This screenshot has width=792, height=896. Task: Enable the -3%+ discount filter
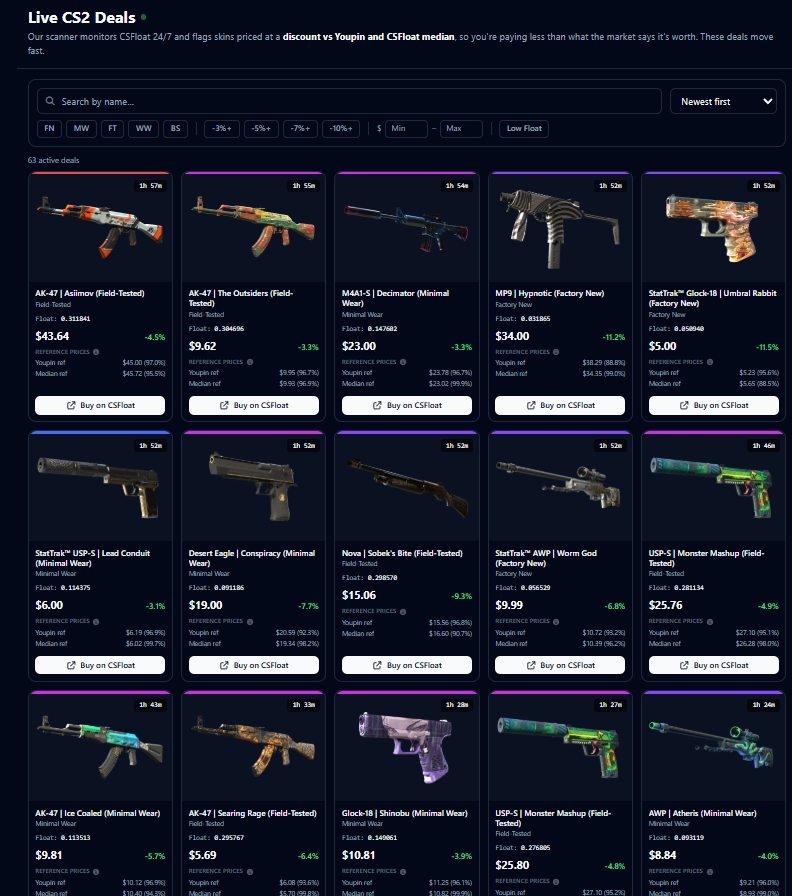coord(222,129)
